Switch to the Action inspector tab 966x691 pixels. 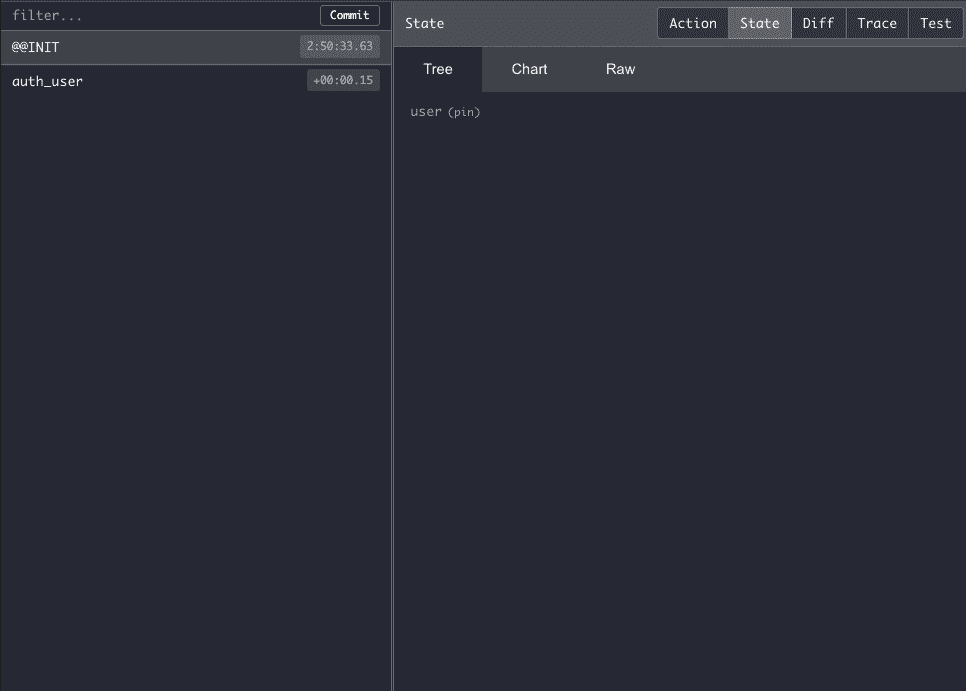click(x=693, y=23)
